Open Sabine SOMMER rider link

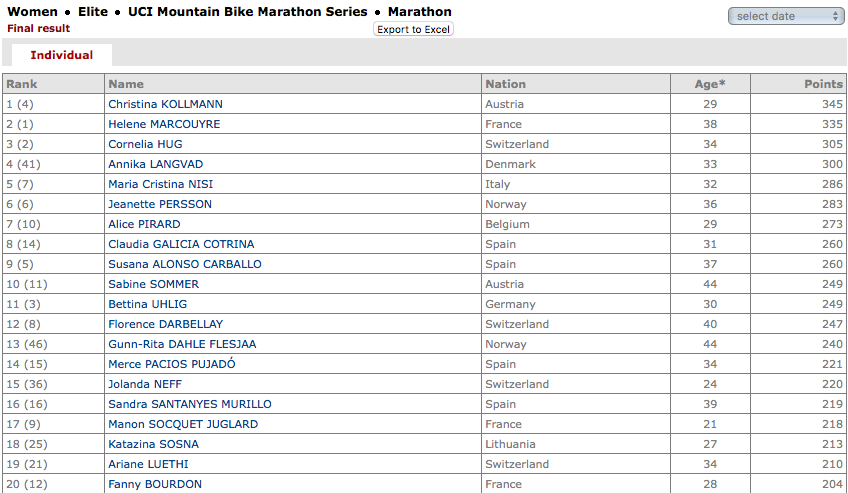tap(153, 284)
